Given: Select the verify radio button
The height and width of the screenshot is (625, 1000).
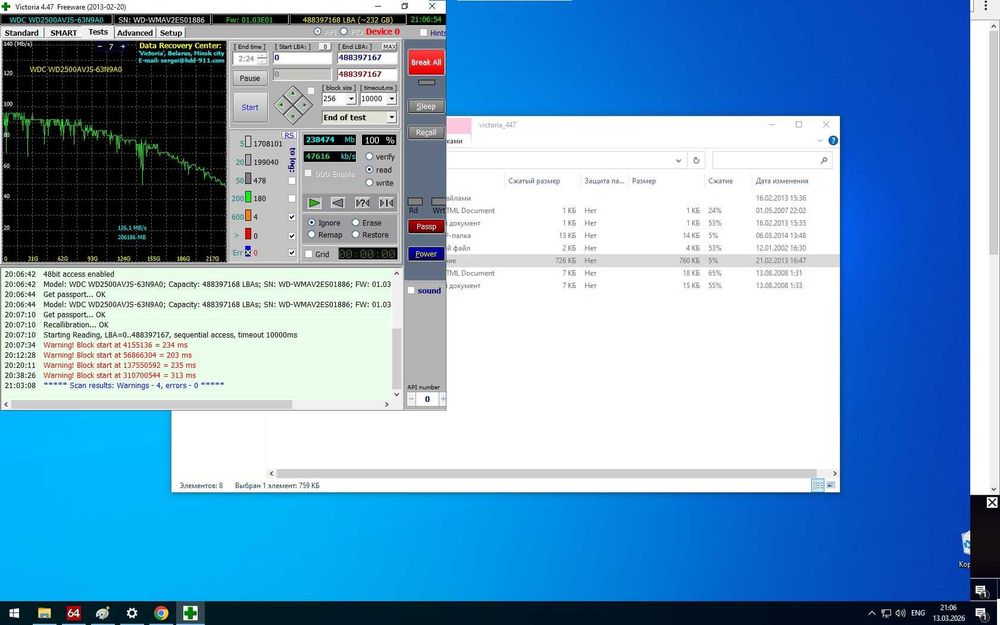Looking at the screenshot, I should 369,156.
